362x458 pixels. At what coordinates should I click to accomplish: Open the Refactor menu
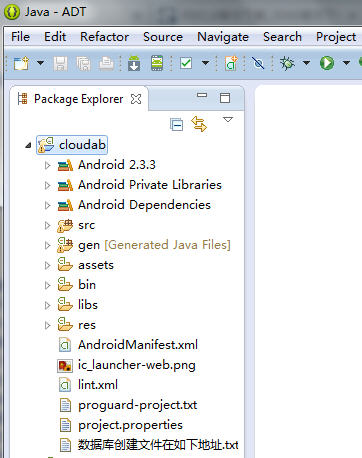click(104, 37)
